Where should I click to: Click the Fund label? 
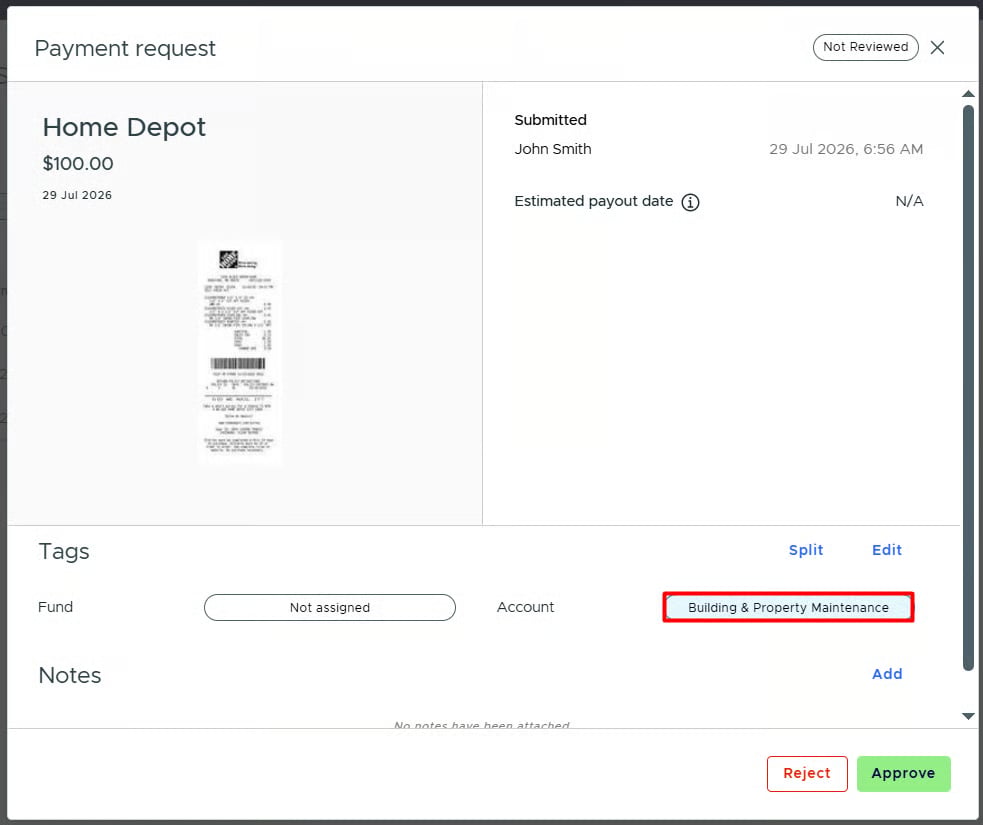tap(55, 607)
